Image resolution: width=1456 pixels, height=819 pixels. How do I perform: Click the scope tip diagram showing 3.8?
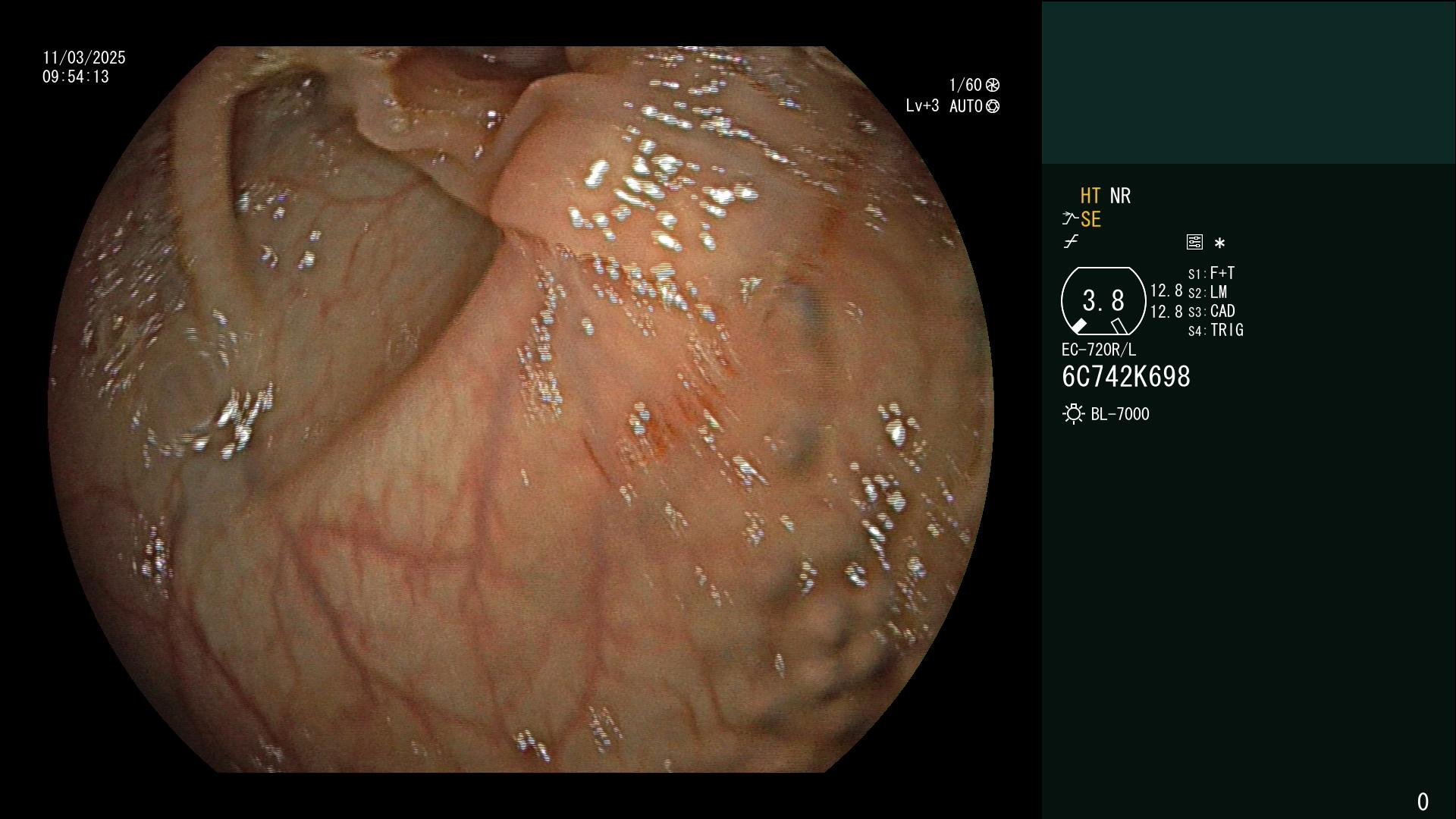coord(1103,301)
